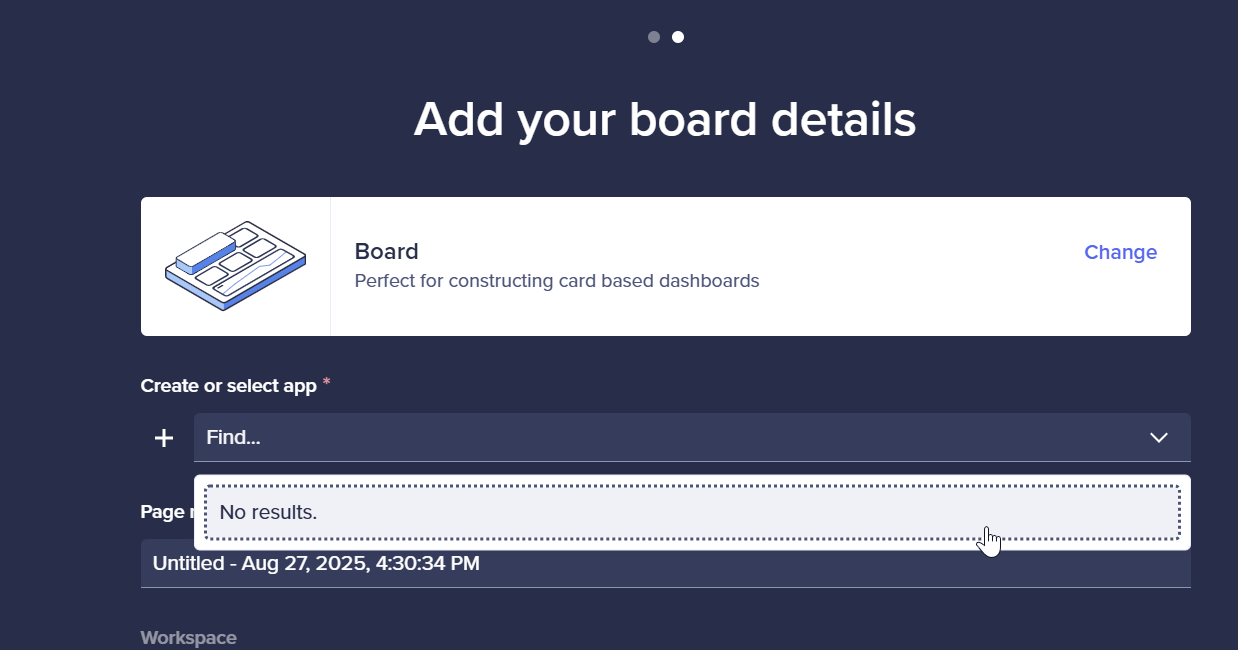Select the second, active step dot indicator
This screenshot has height=650, width=1238.
pos(678,37)
